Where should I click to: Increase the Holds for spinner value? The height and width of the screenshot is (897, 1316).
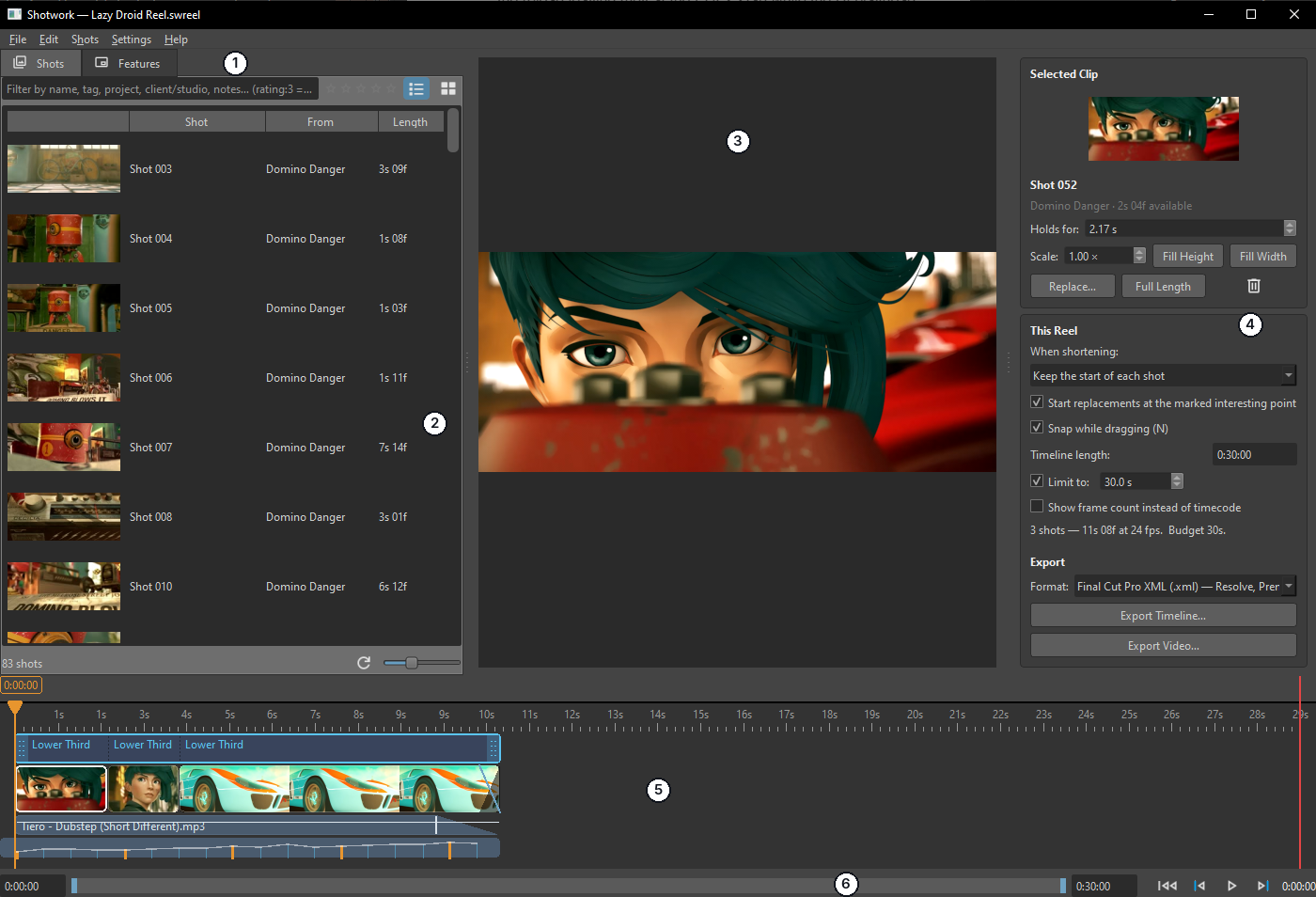pyautogui.click(x=1290, y=225)
